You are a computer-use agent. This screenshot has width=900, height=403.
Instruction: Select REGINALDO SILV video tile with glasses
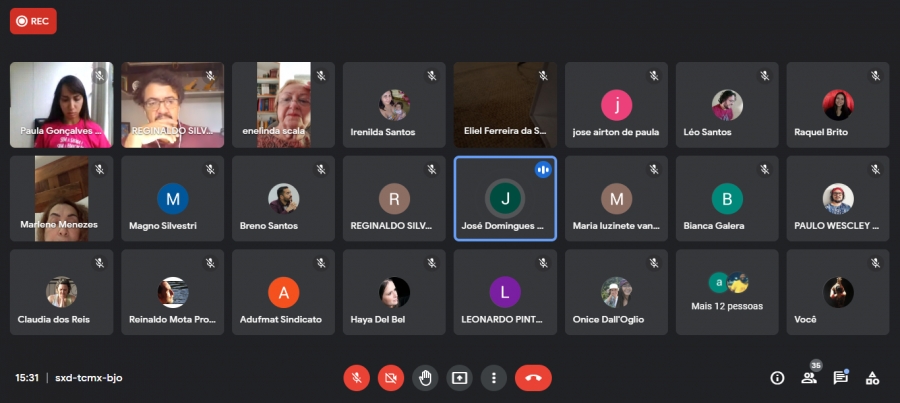click(172, 105)
